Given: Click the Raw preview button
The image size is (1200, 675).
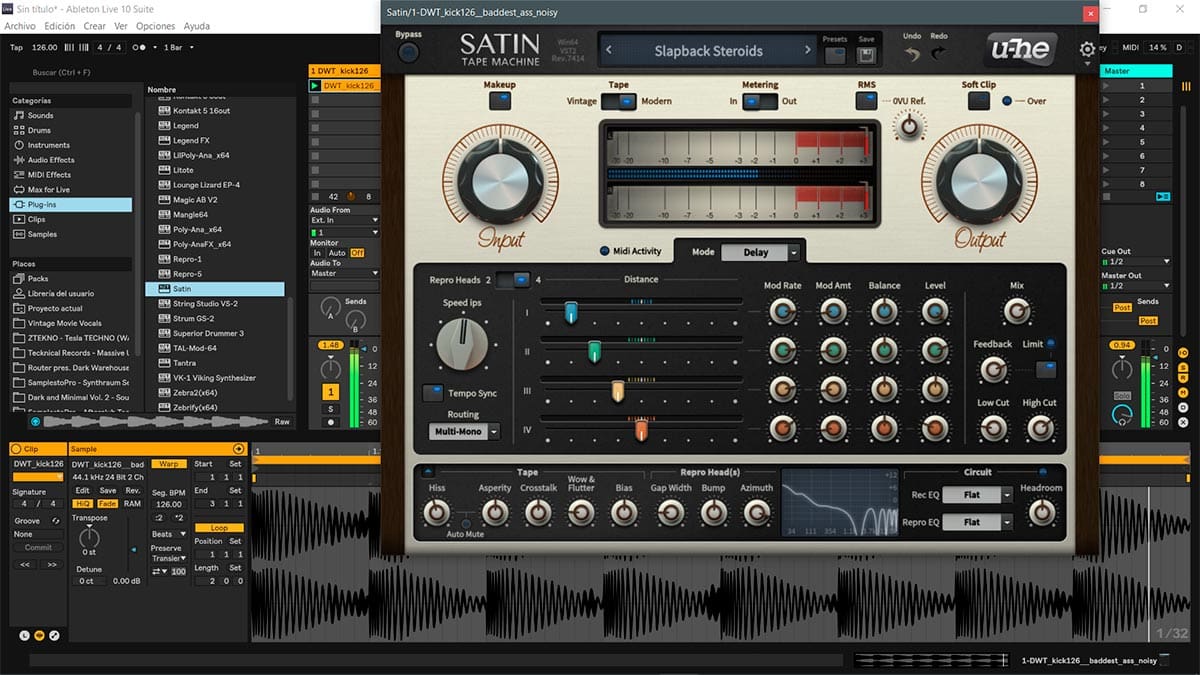Looking at the screenshot, I should (x=282, y=422).
